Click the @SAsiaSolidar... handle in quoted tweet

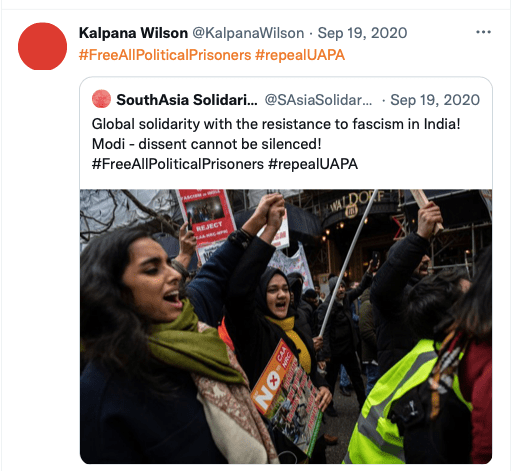click(x=318, y=100)
